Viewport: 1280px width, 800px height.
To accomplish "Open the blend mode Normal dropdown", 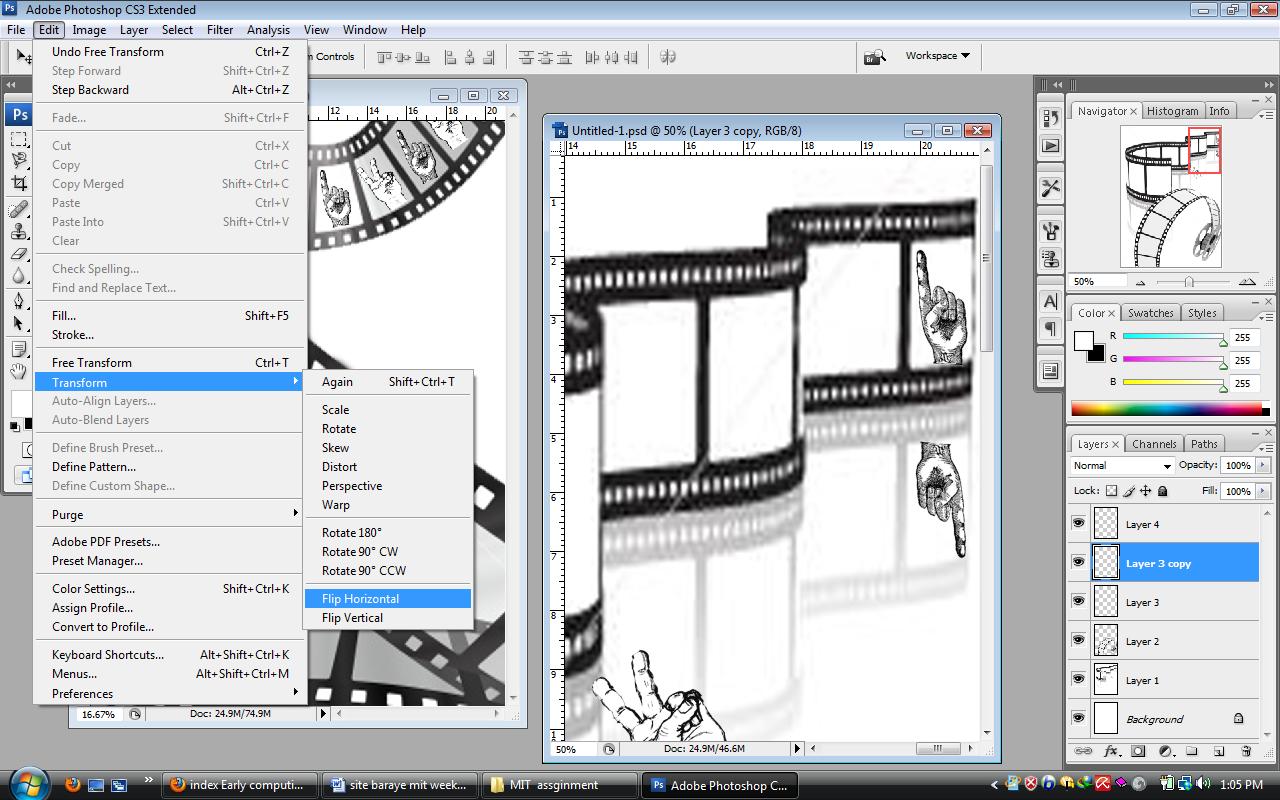I will tap(1122, 466).
